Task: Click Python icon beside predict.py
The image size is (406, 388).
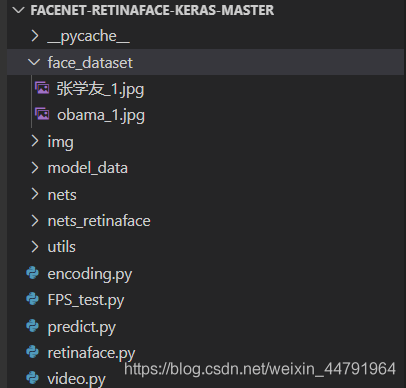Action: click(33, 326)
